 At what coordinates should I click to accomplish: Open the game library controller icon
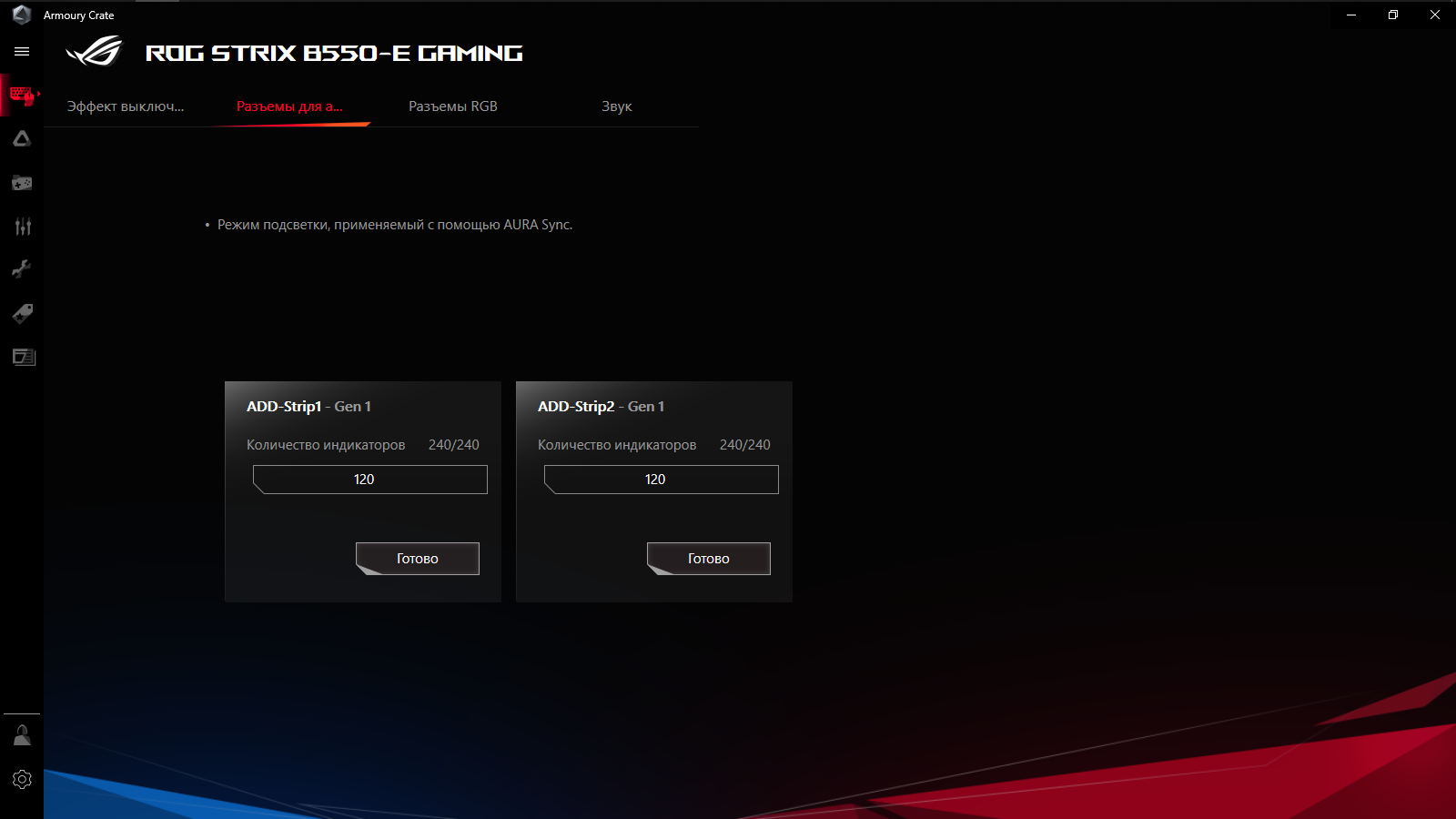tap(22, 183)
